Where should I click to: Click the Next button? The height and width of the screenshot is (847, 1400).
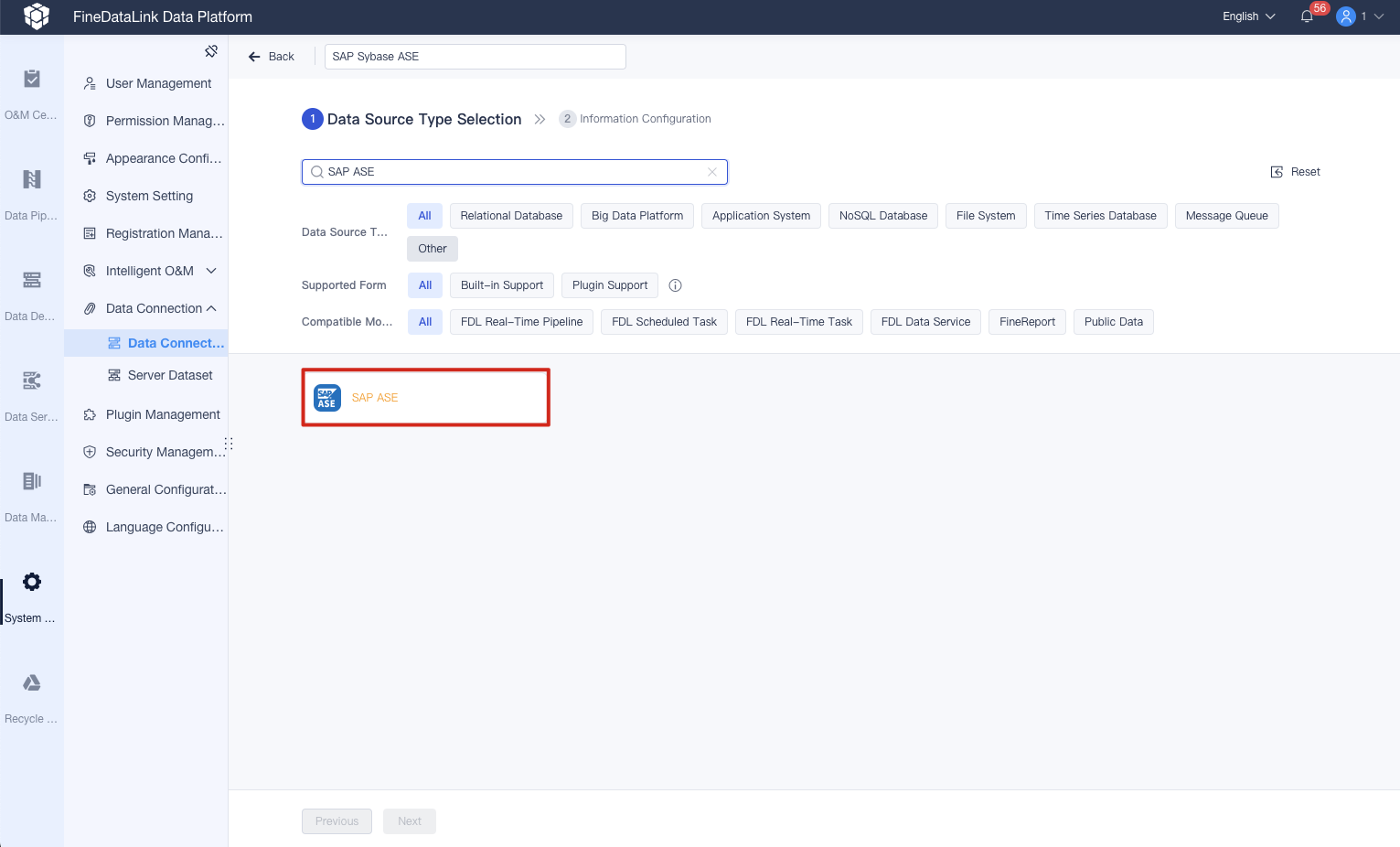410,821
